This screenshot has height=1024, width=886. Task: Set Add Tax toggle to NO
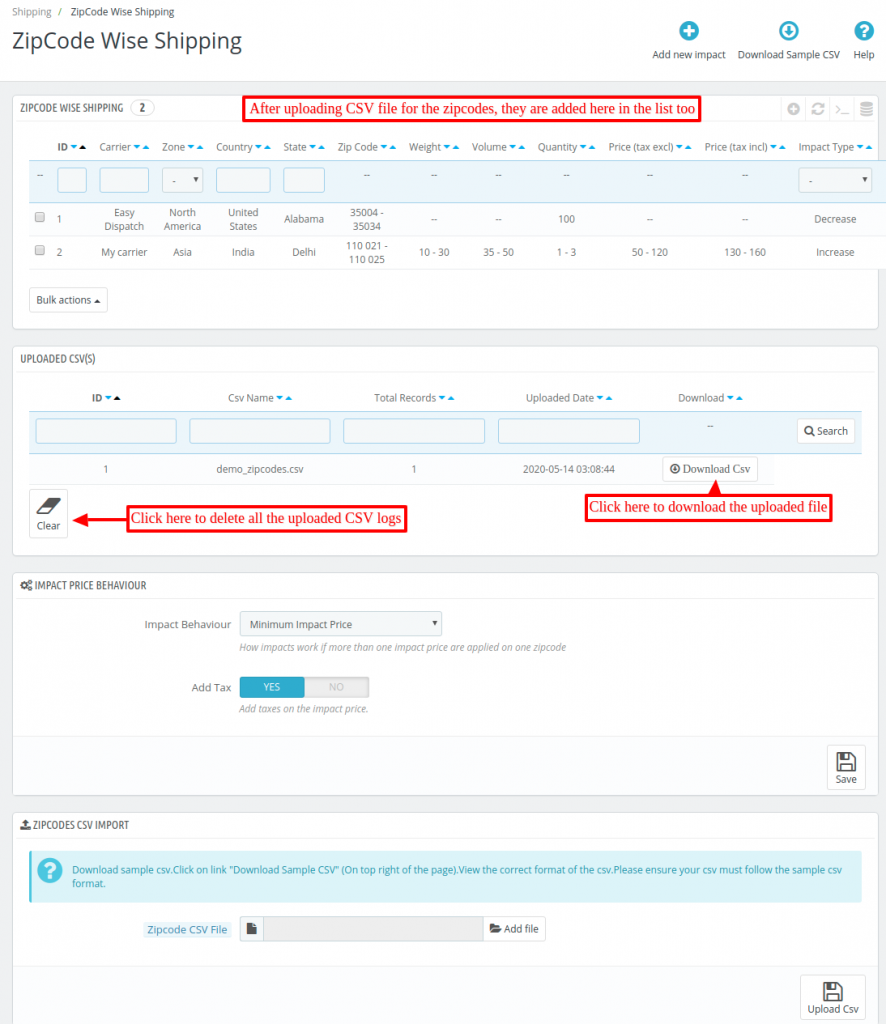point(337,687)
